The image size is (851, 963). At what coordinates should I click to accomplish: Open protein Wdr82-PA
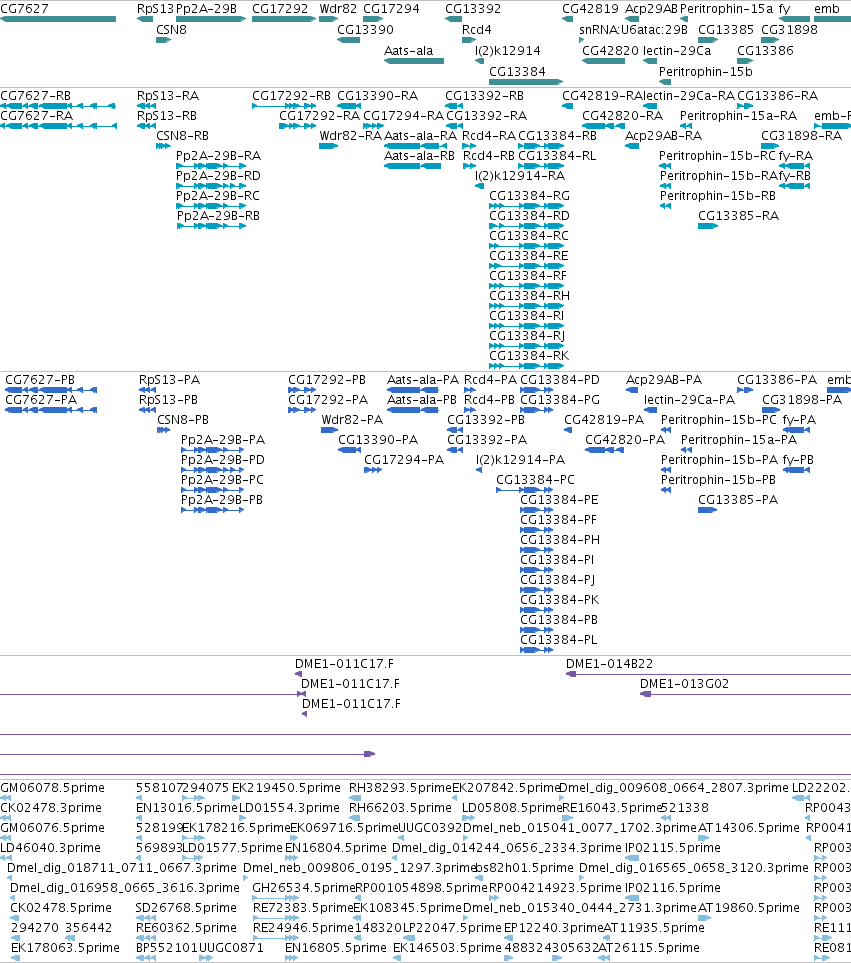(352, 420)
